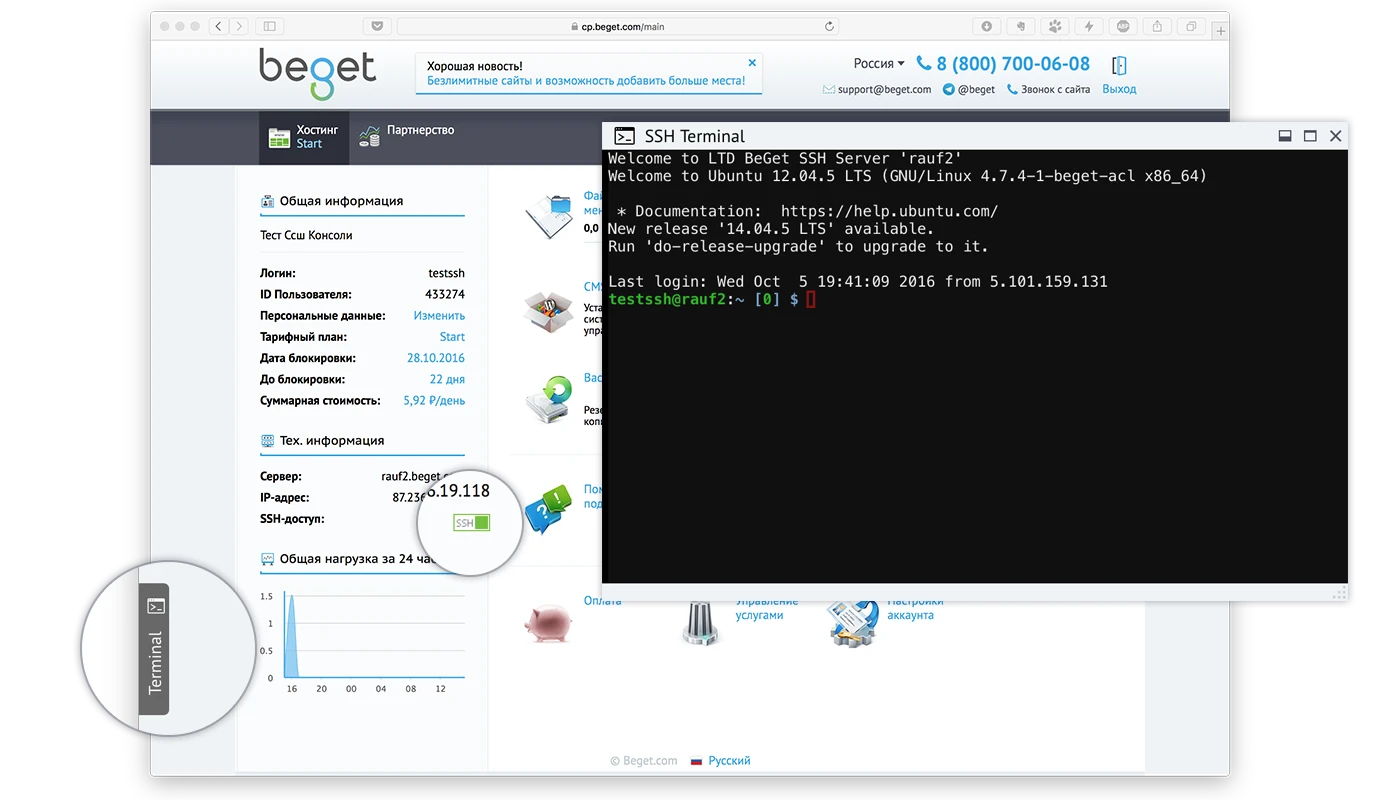Click the logout door icon
This screenshot has height=800, width=1380.
click(1119, 66)
